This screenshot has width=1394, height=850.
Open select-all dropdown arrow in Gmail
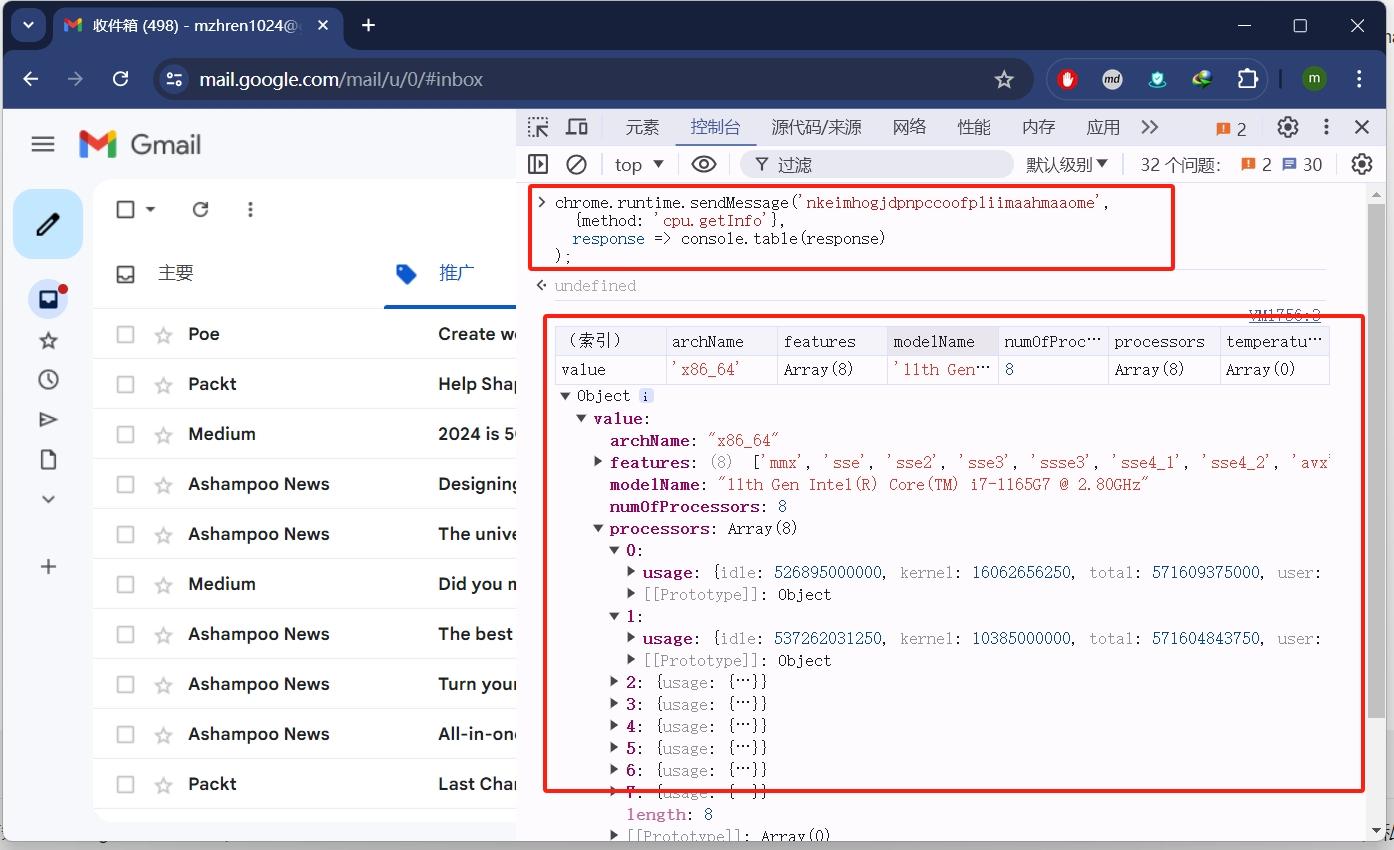(x=151, y=209)
